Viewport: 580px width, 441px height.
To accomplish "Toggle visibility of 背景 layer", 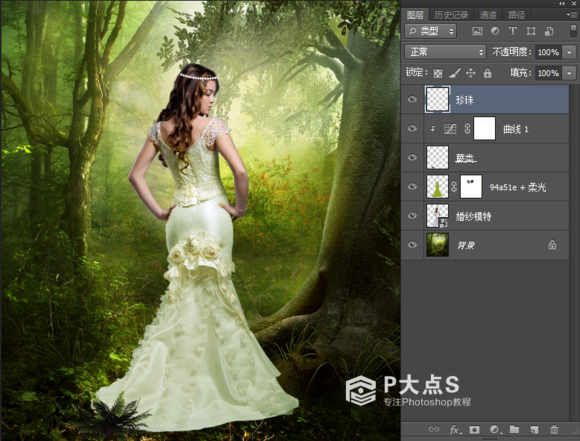I will (412, 245).
